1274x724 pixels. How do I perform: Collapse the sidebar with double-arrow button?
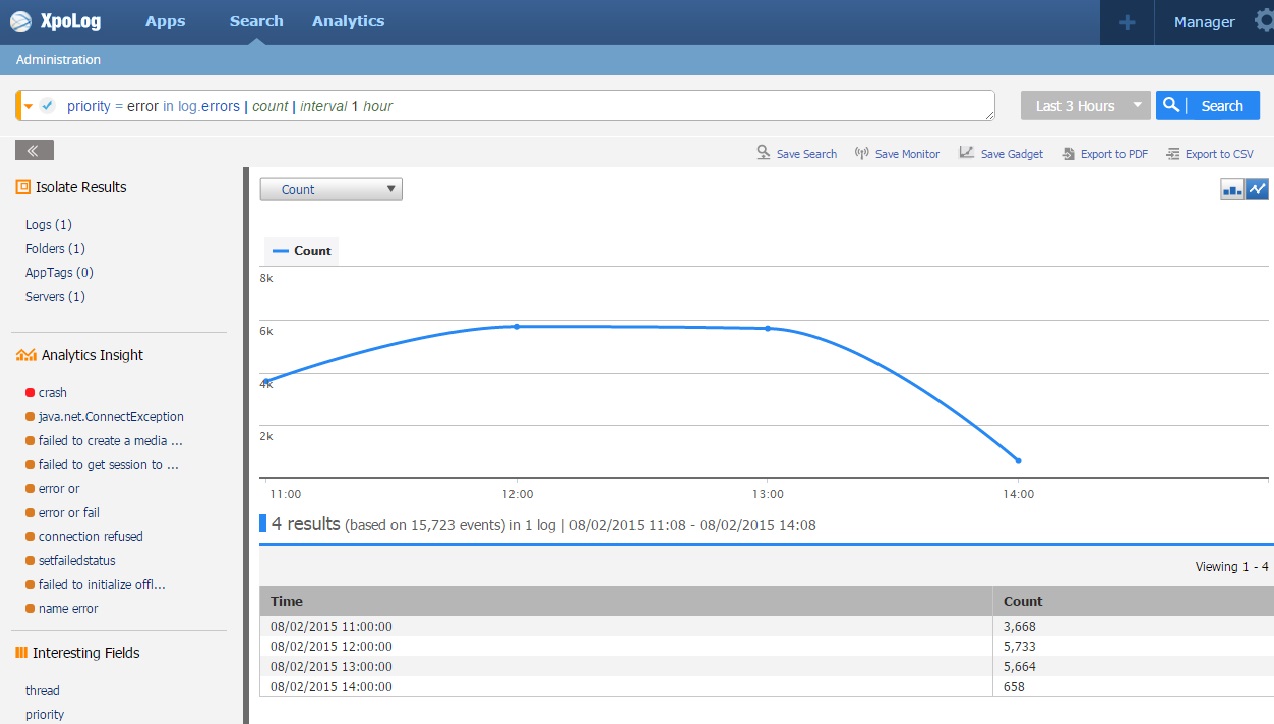pyautogui.click(x=34, y=150)
